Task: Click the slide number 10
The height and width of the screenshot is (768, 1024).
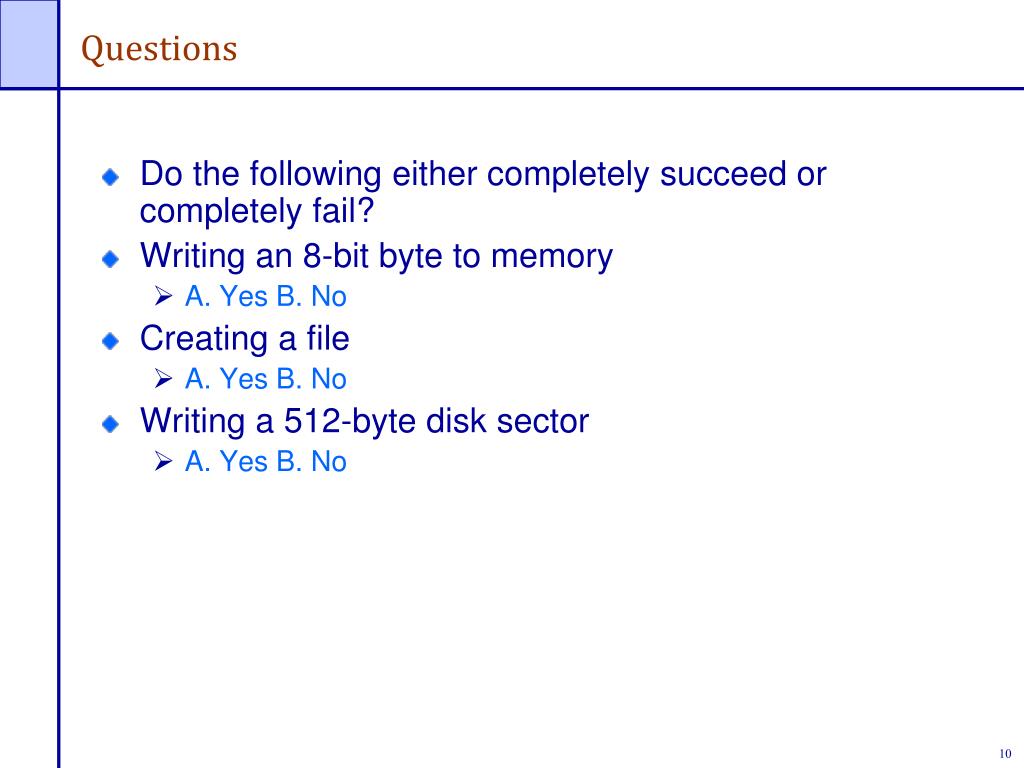Action: point(1005,754)
